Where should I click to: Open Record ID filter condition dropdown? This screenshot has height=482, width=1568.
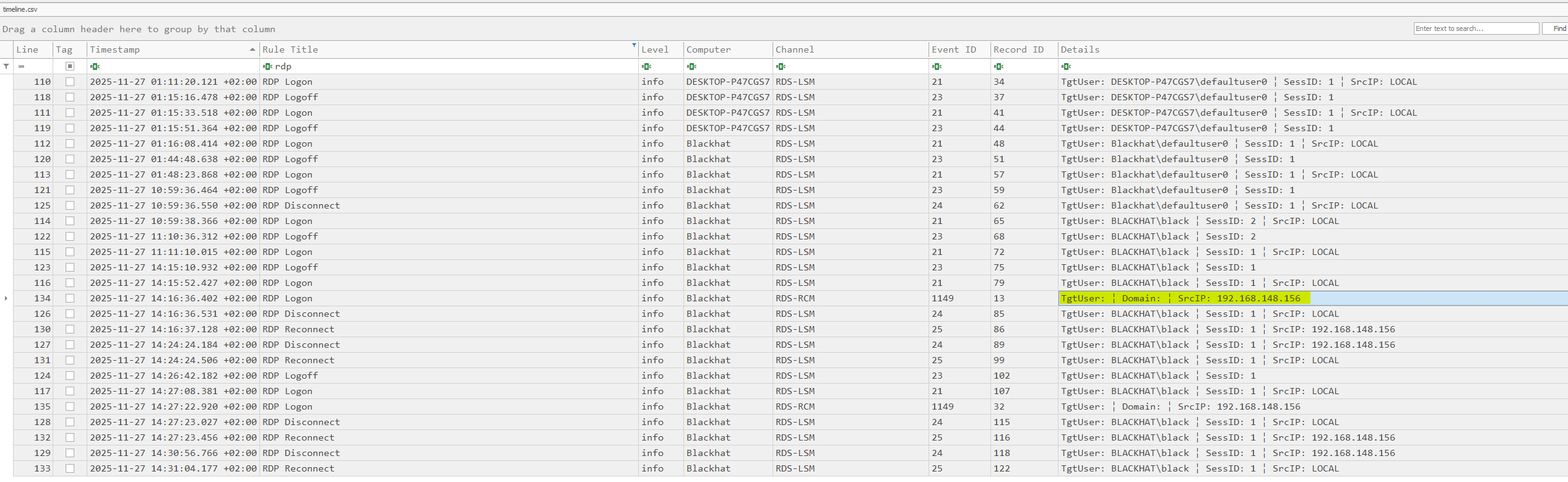tap(998, 66)
